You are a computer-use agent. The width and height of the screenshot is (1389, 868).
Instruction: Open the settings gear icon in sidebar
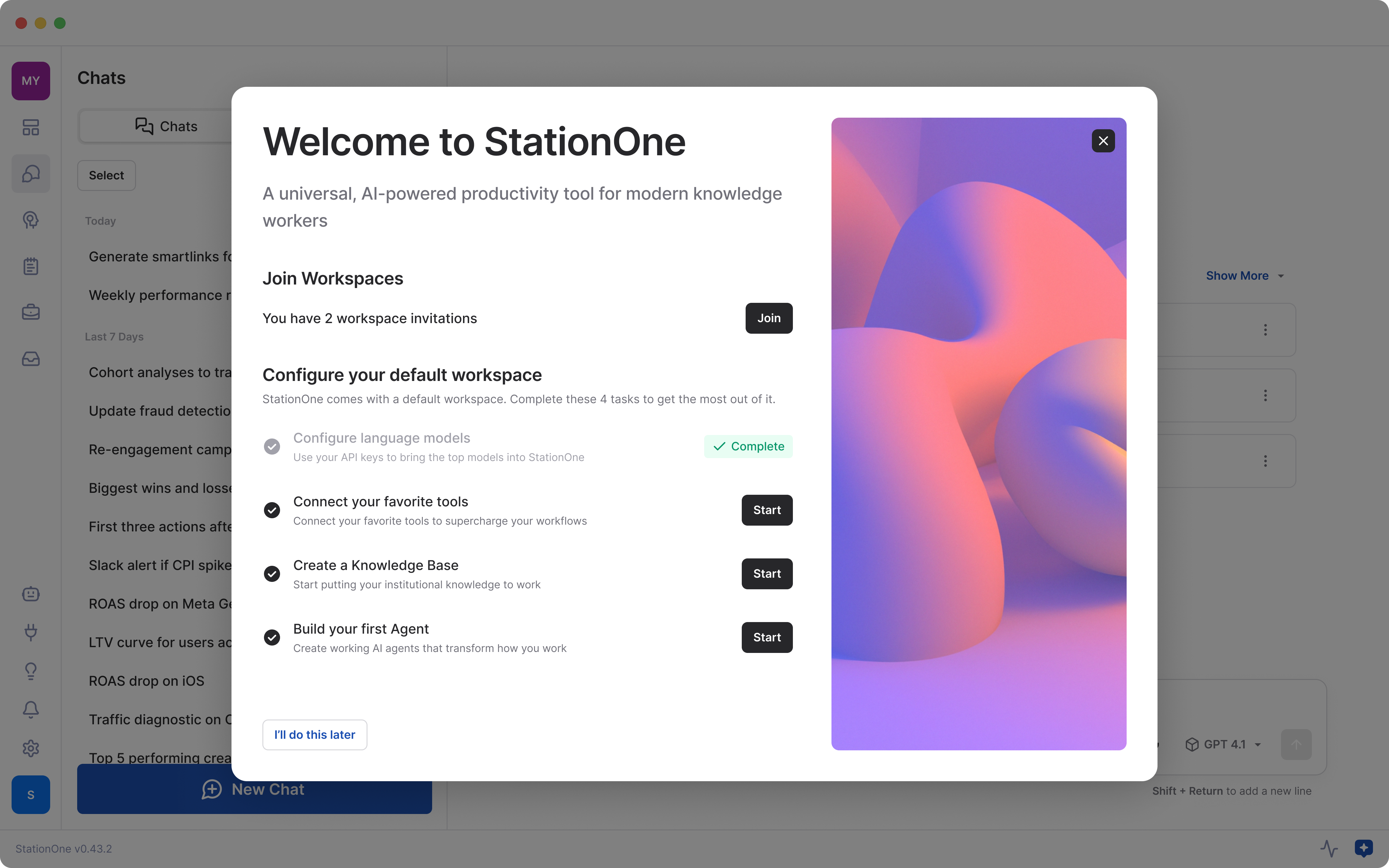click(31, 748)
